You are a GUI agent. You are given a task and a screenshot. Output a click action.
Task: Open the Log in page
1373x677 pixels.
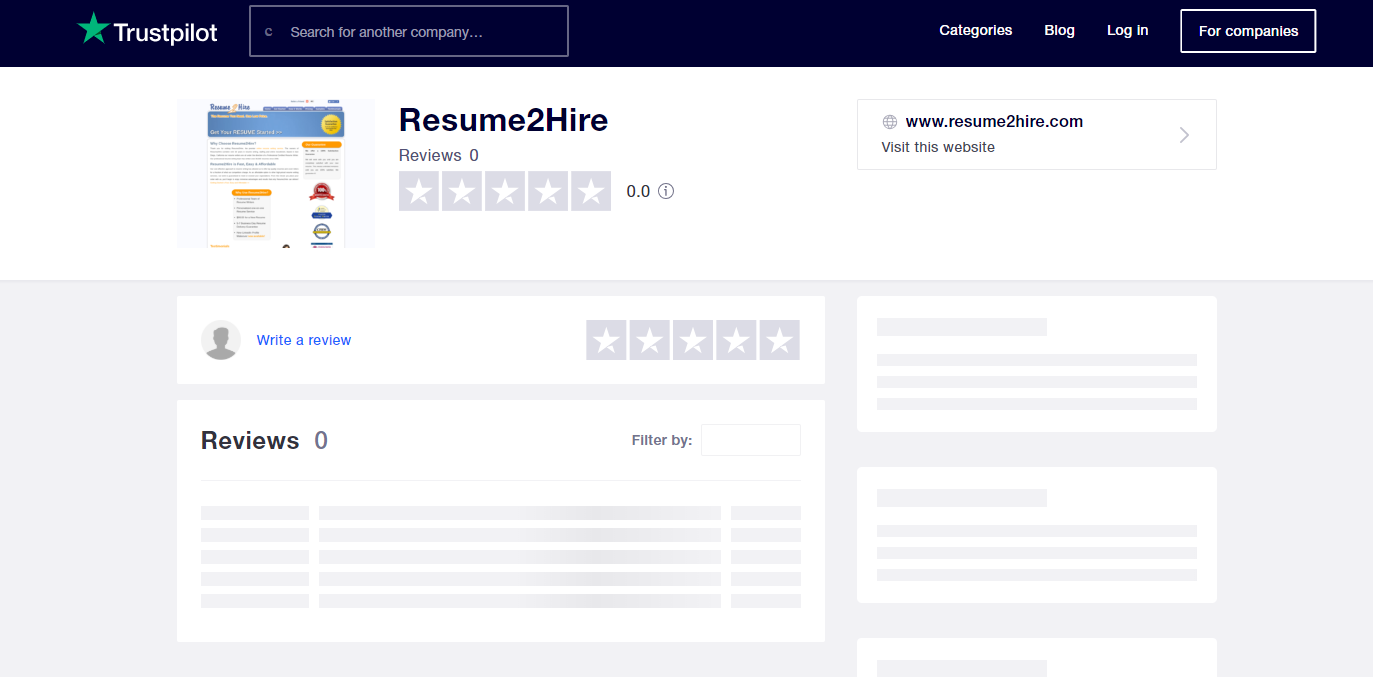click(x=1128, y=30)
